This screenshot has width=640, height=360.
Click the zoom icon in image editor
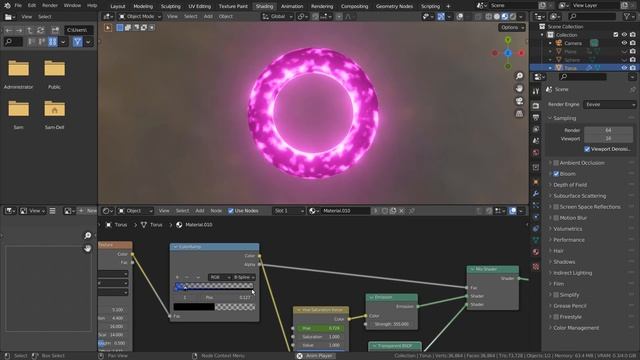pyautogui.click(x=87, y=236)
